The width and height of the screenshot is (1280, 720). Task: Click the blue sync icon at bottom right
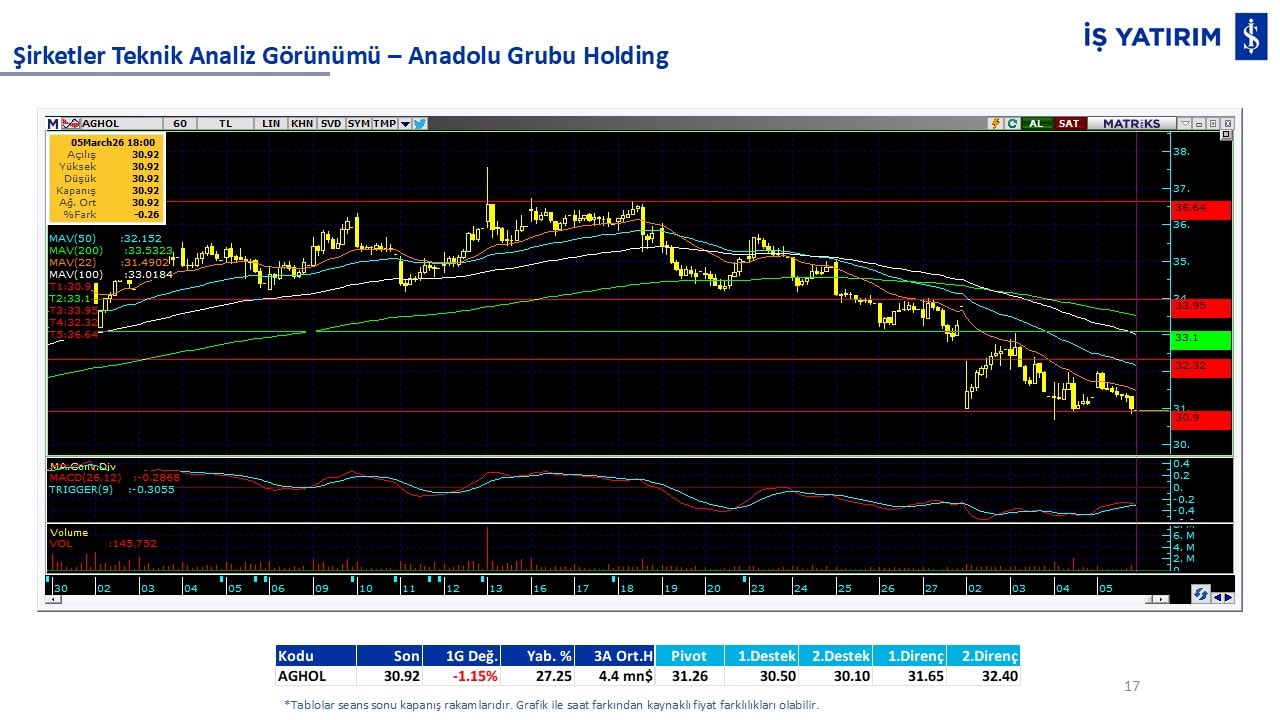click(x=1201, y=595)
